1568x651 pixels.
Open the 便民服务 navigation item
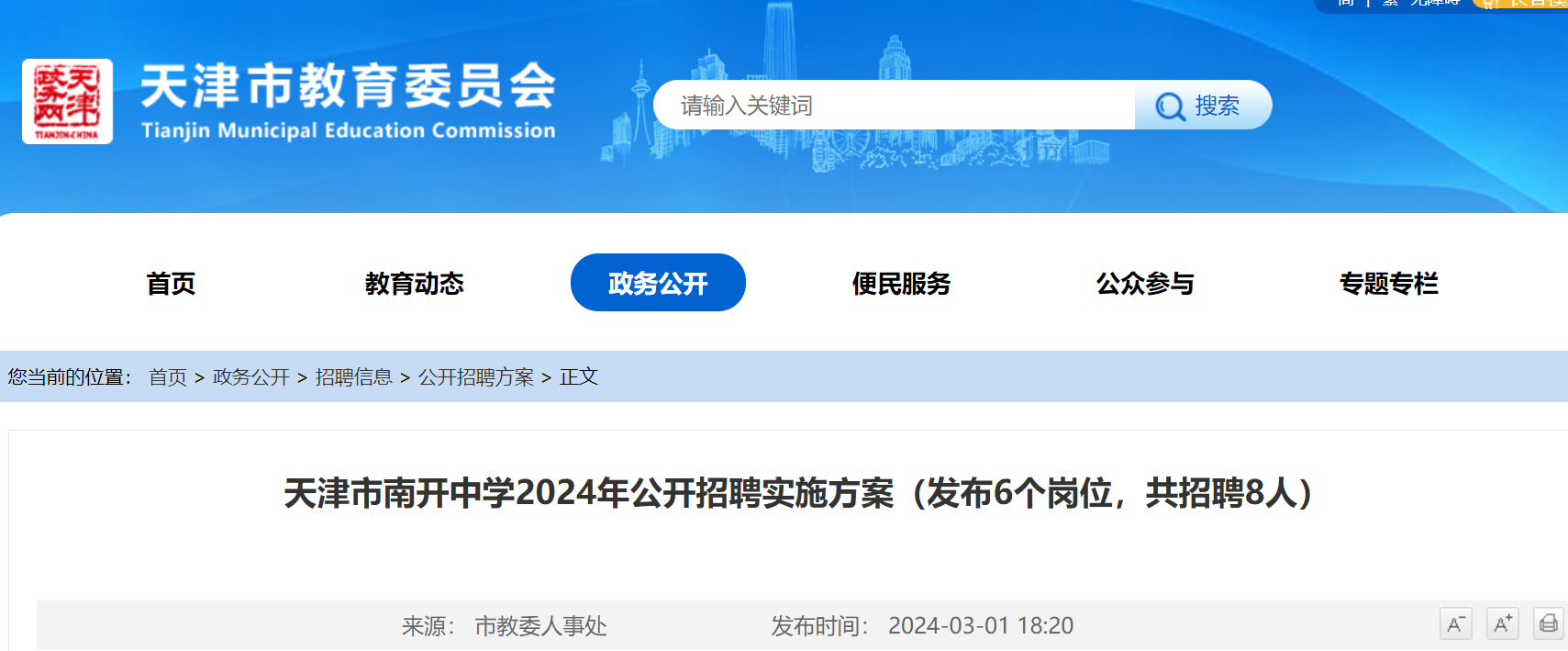(901, 284)
